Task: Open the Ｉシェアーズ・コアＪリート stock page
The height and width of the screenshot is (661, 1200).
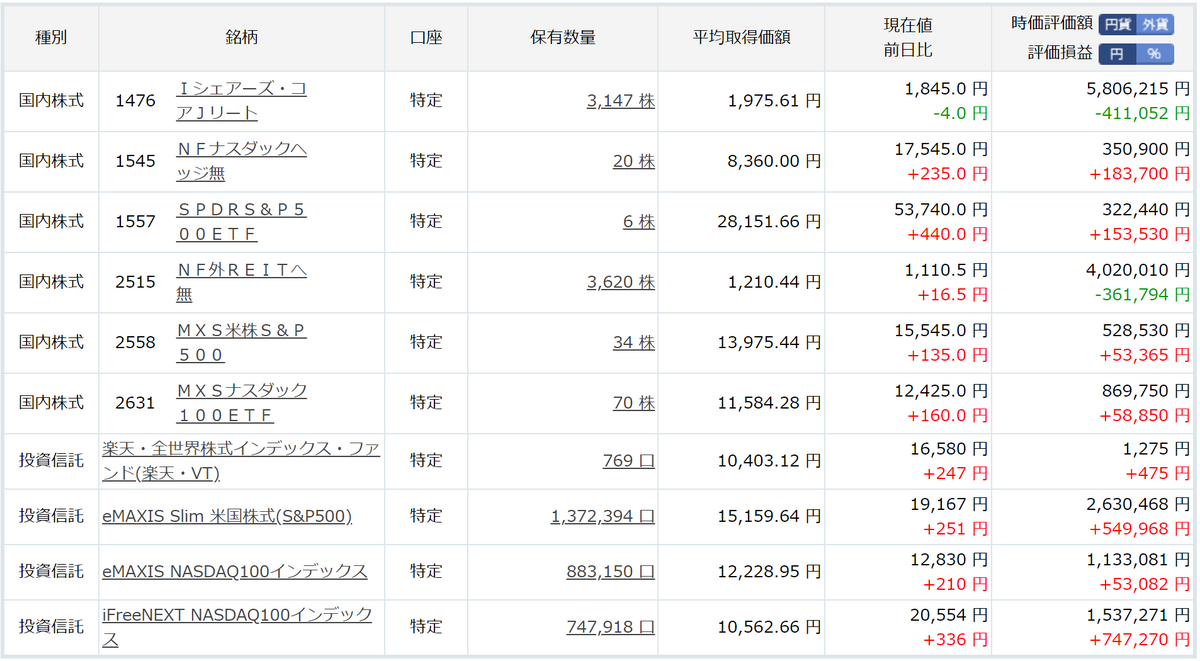Action: pyautogui.click(x=241, y=101)
